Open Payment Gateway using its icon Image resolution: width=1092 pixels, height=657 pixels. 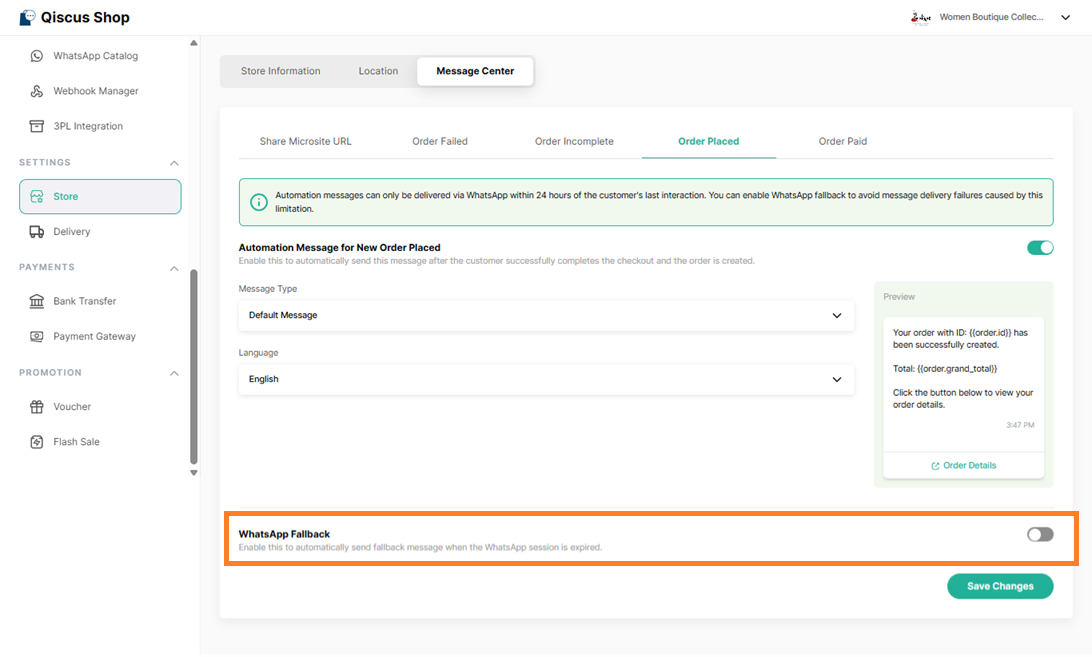(x=37, y=337)
